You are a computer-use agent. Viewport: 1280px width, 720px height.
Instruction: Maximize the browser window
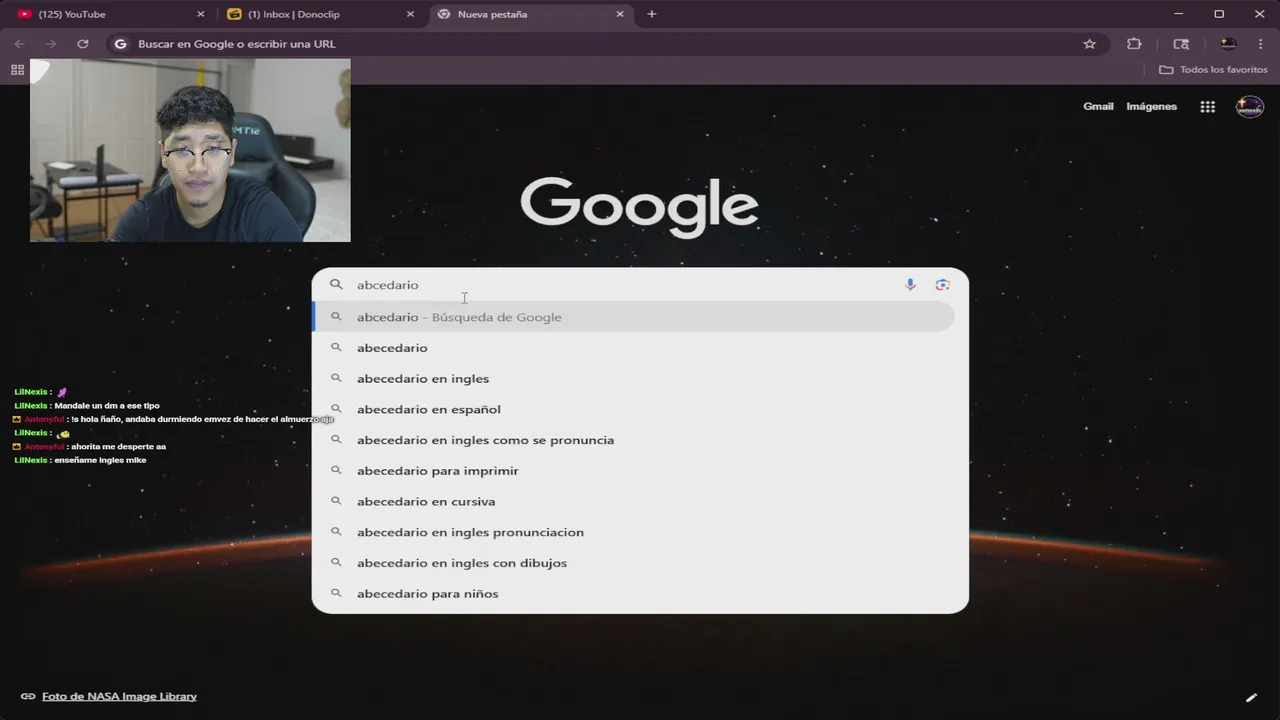1219,14
